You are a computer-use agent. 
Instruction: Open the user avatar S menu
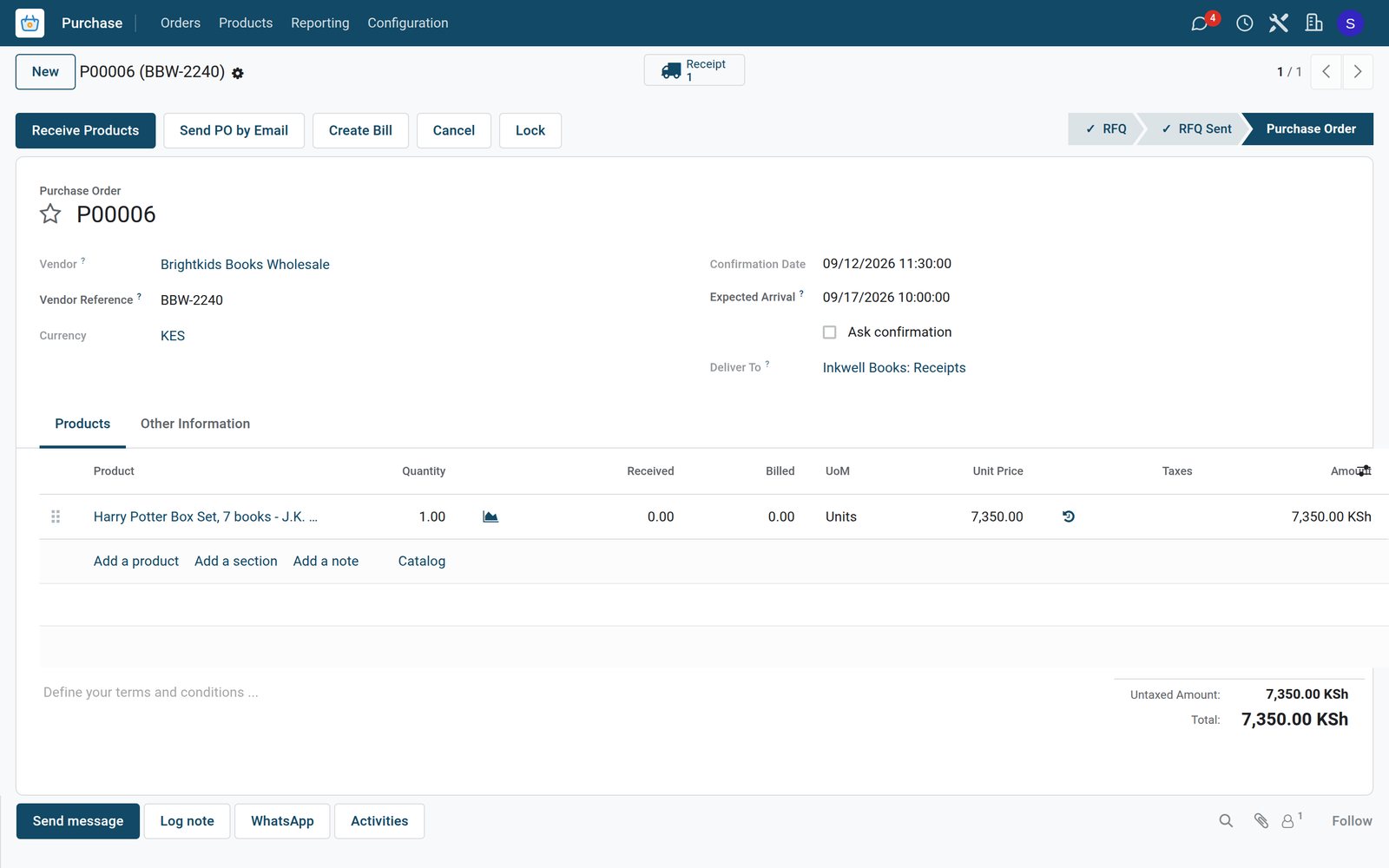[x=1350, y=23]
